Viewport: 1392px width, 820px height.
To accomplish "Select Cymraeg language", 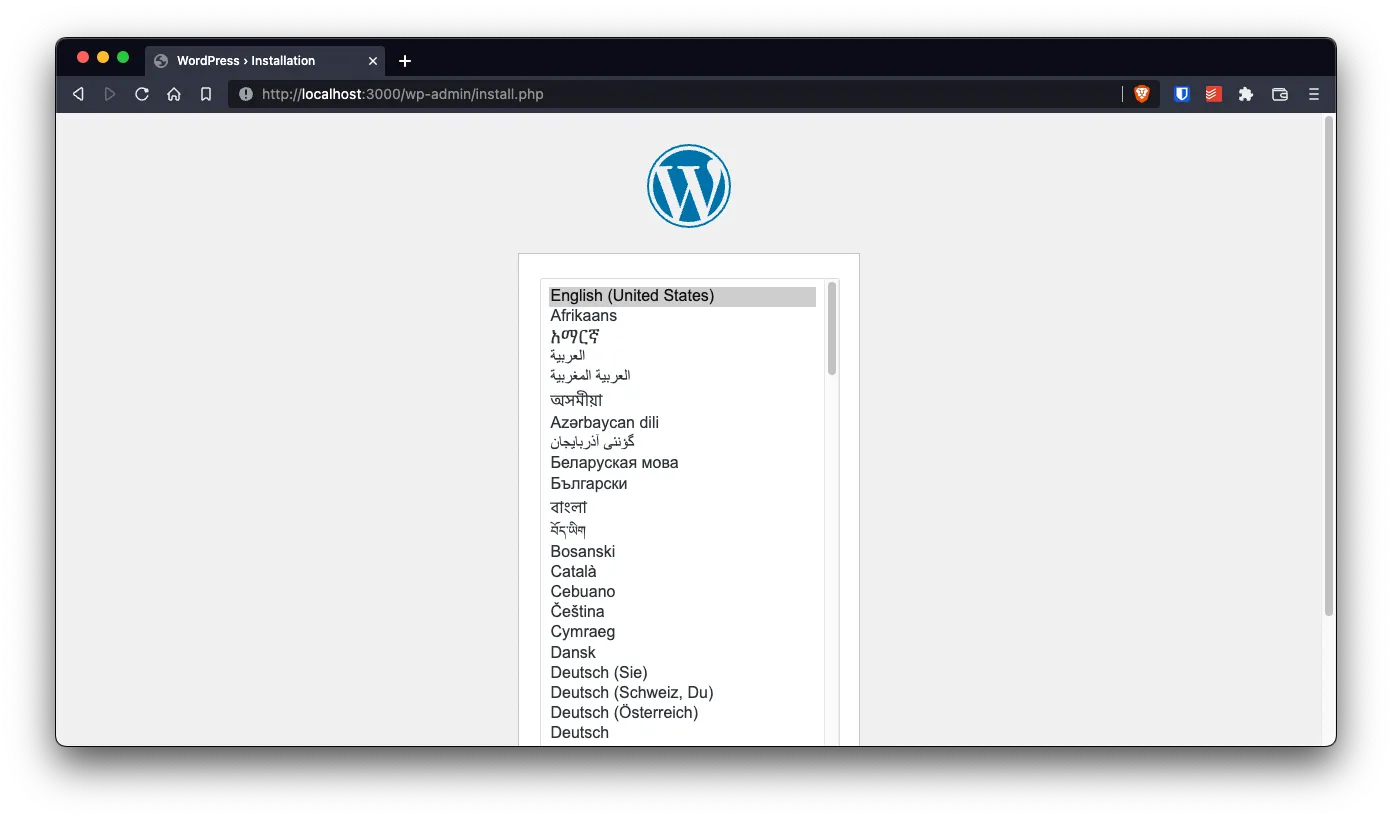I will pyautogui.click(x=682, y=632).
